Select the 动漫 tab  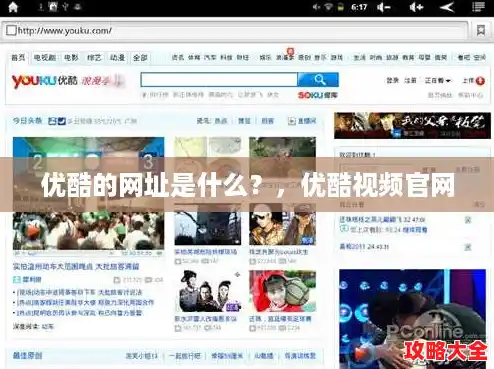[117, 57]
